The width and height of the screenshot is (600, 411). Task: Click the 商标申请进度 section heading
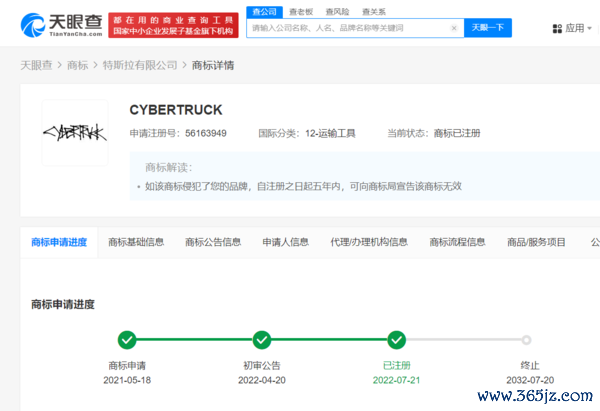[x=63, y=305]
